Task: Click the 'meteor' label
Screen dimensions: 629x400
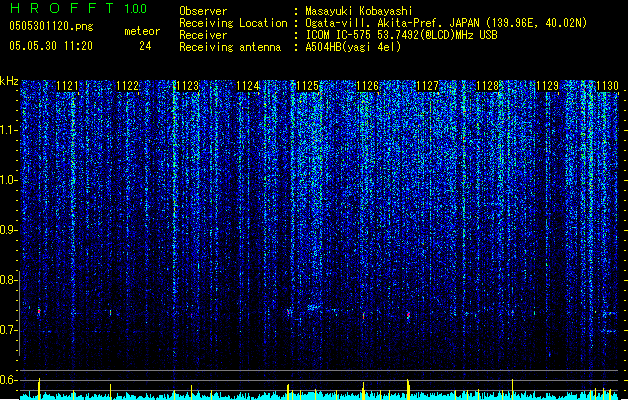Action: coord(142,31)
